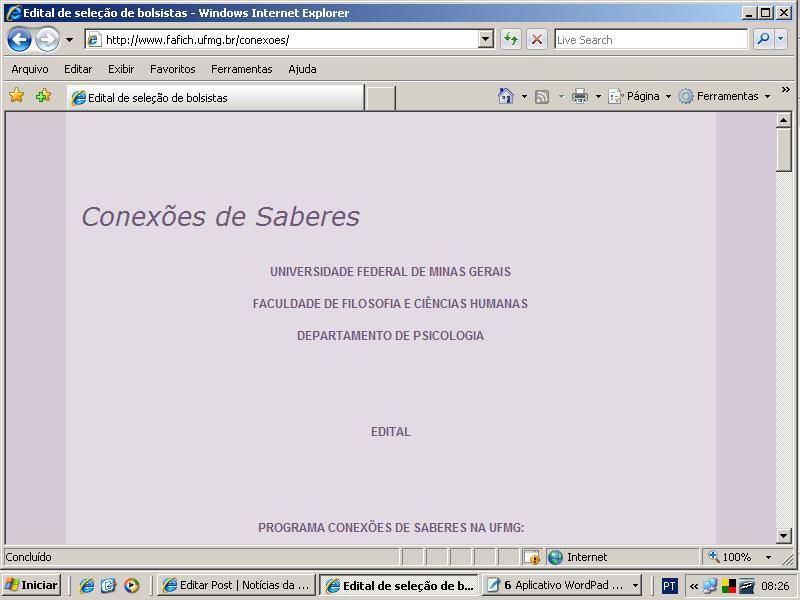Image resolution: width=800 pixels, height=600 pixels.
Task: Click the tray icon left of the clock
Action: click(746, 585)
